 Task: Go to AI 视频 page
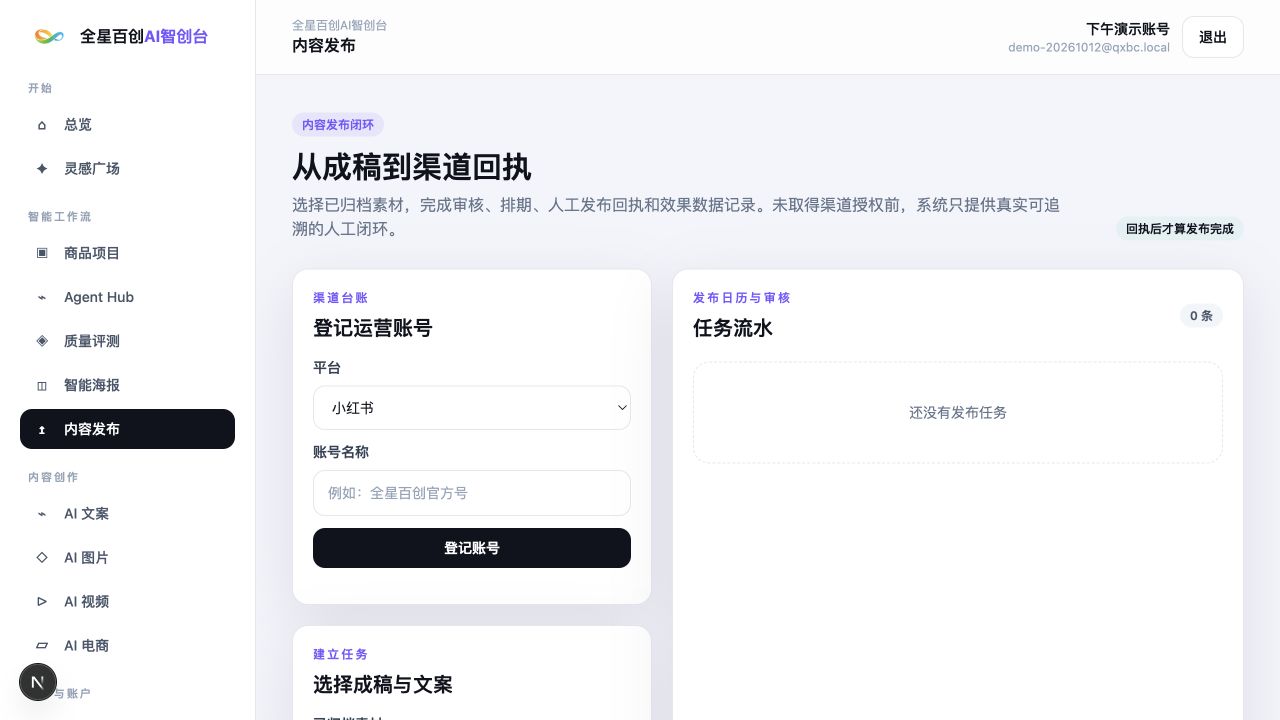click(127, 601)
